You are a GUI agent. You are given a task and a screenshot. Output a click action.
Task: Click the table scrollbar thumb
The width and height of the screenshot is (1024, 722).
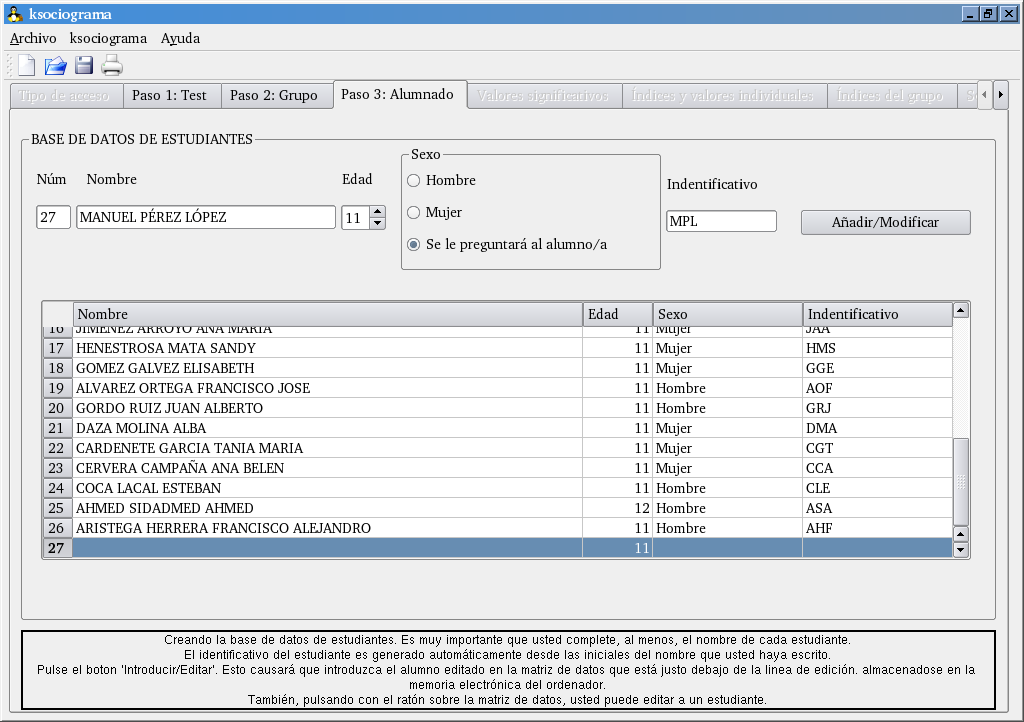(x=961, y=482)
